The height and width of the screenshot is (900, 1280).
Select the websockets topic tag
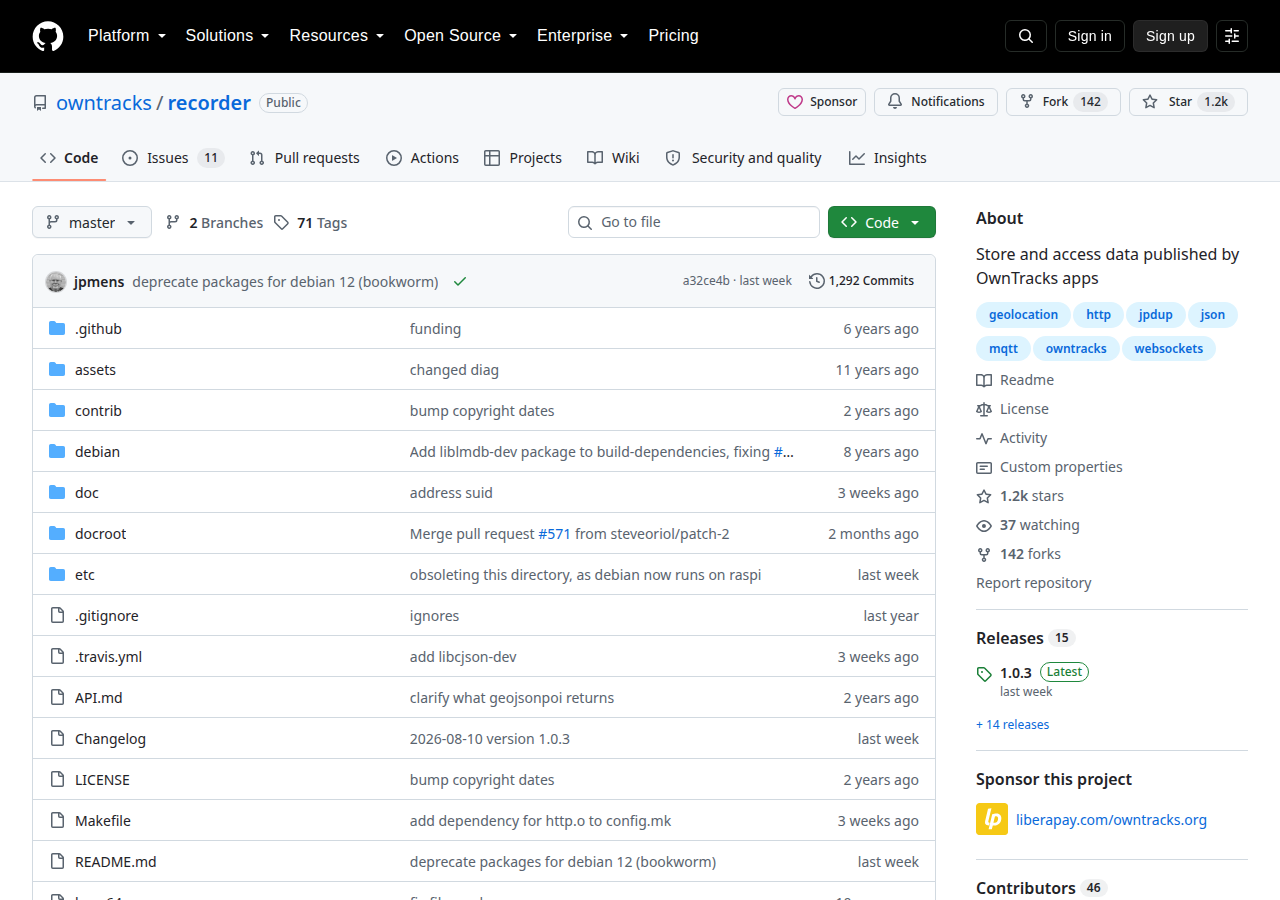[x=1168, y=349]
